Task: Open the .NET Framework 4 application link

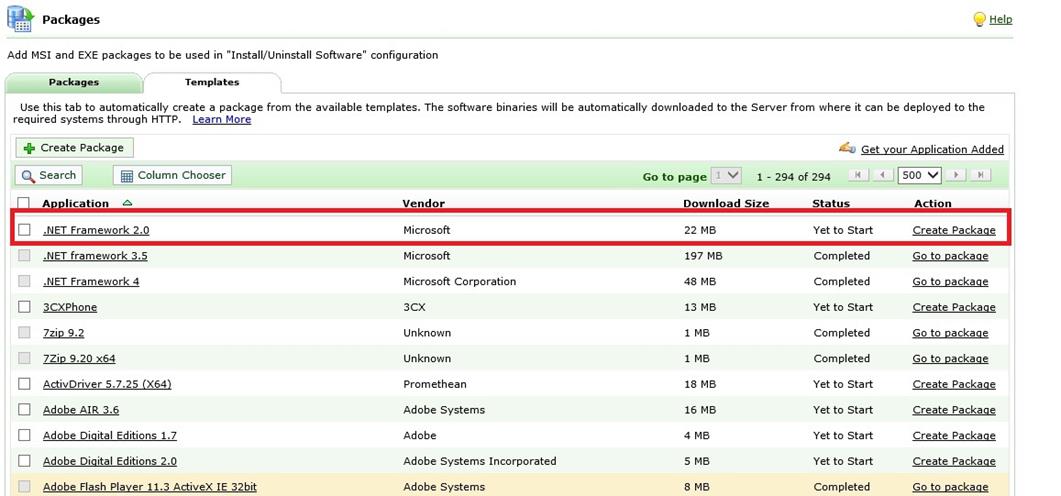Action: point(91,281)
